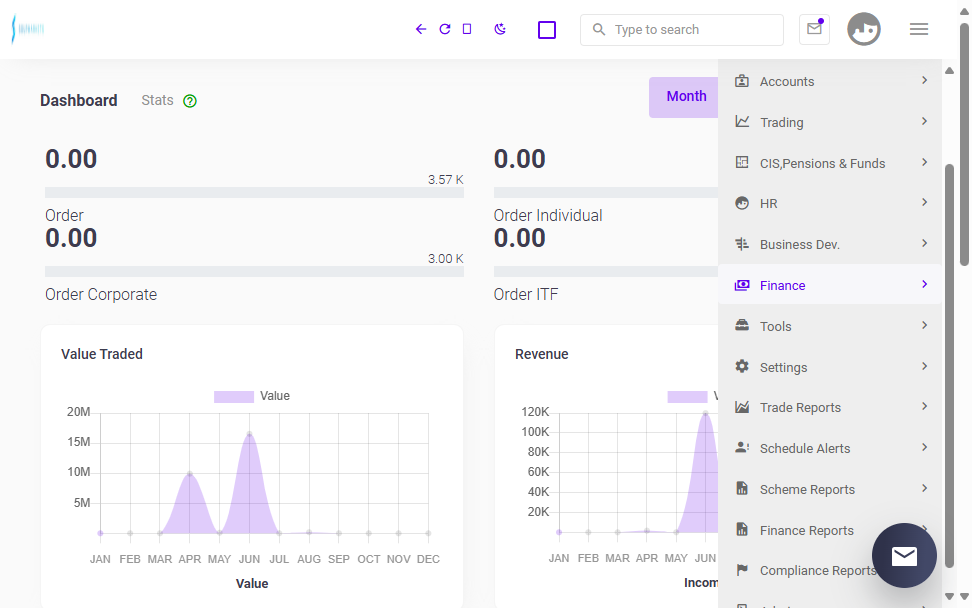Click the purple square fullscreen icon
Viewport: 972px width, 608px height.
pyautogui.click(x=547, y=30)
